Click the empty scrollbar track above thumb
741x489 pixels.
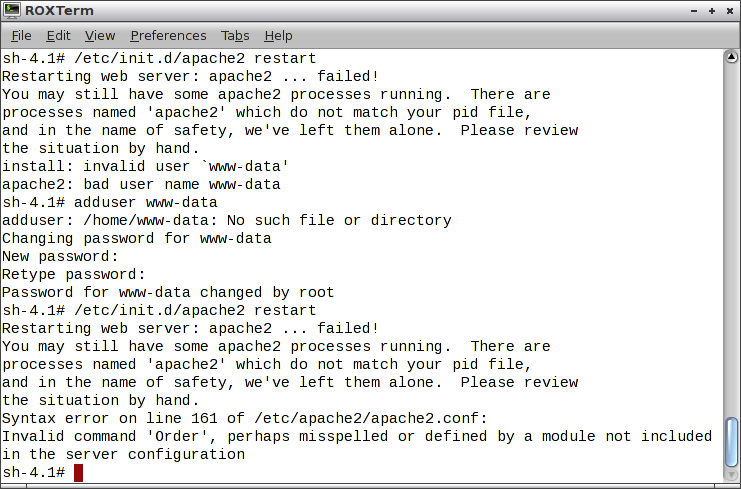[x=731, y=240]
